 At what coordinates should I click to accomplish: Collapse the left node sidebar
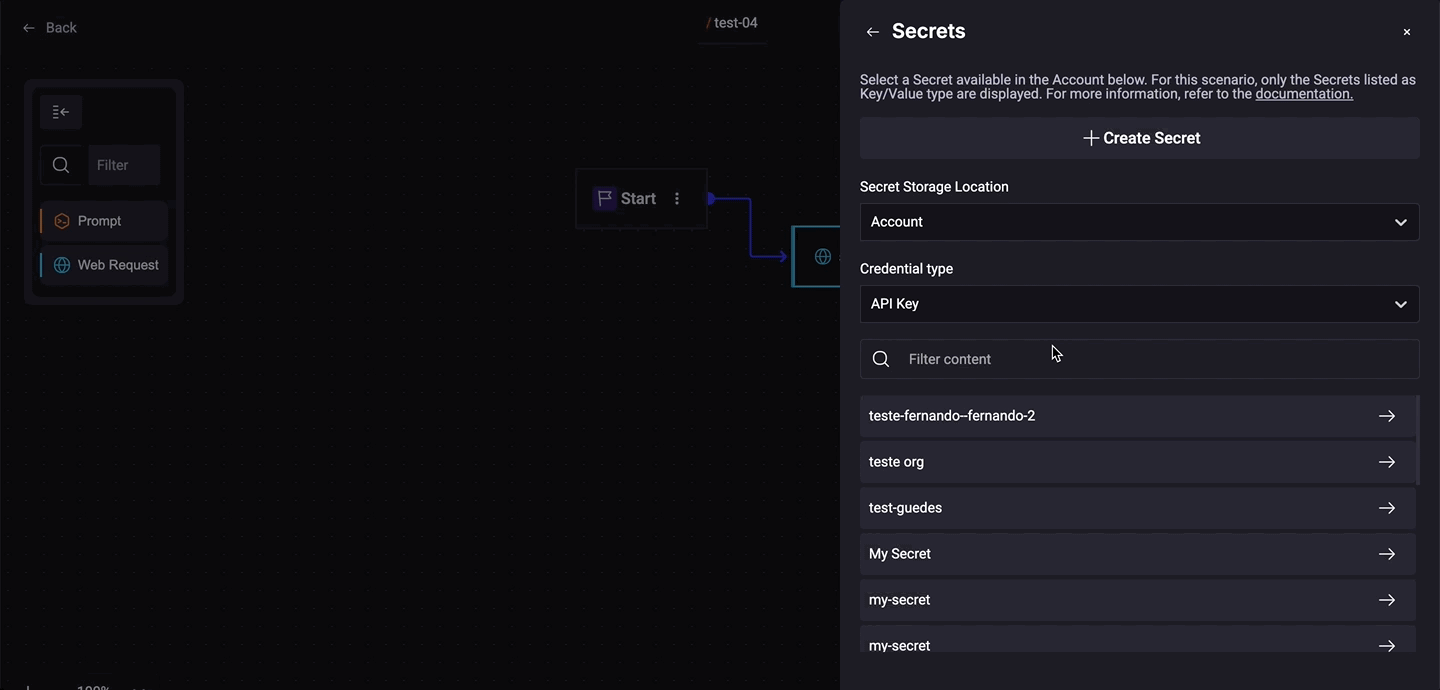[x=61, y=112]
